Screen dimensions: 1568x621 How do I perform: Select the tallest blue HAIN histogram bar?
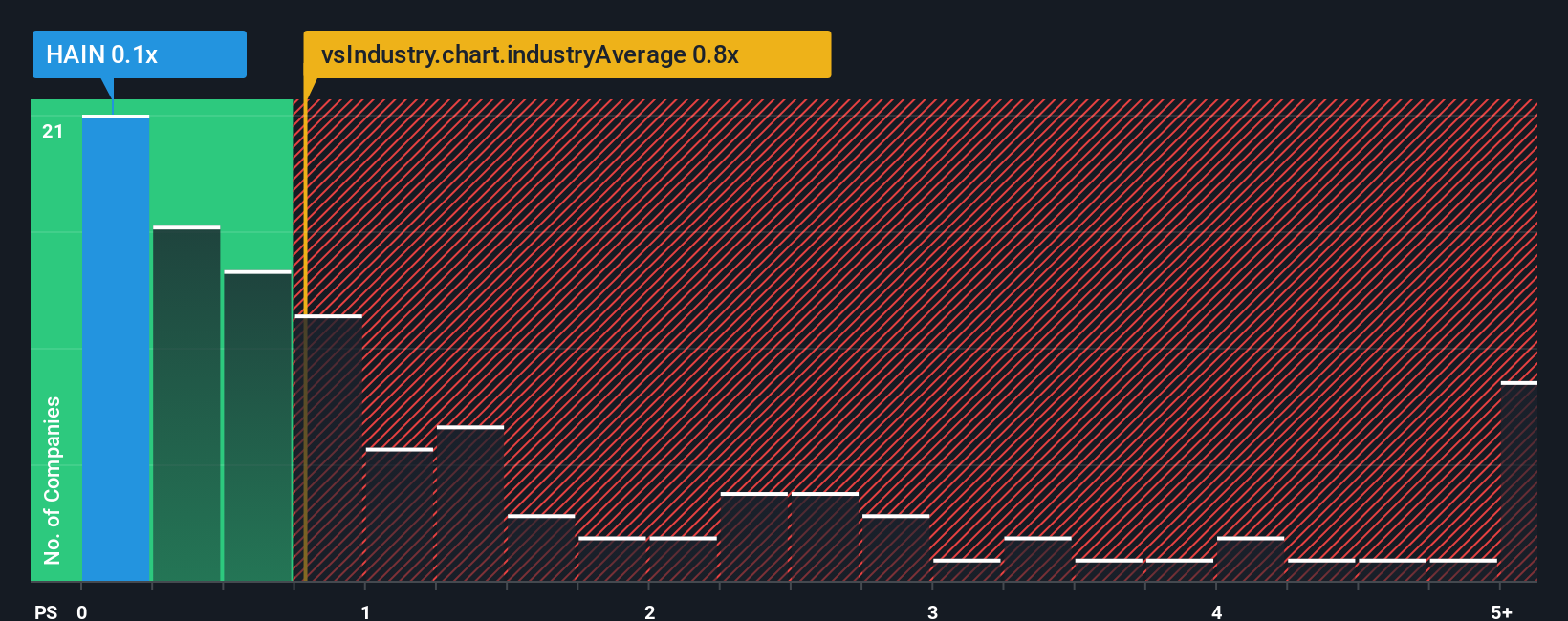point(116,348)
